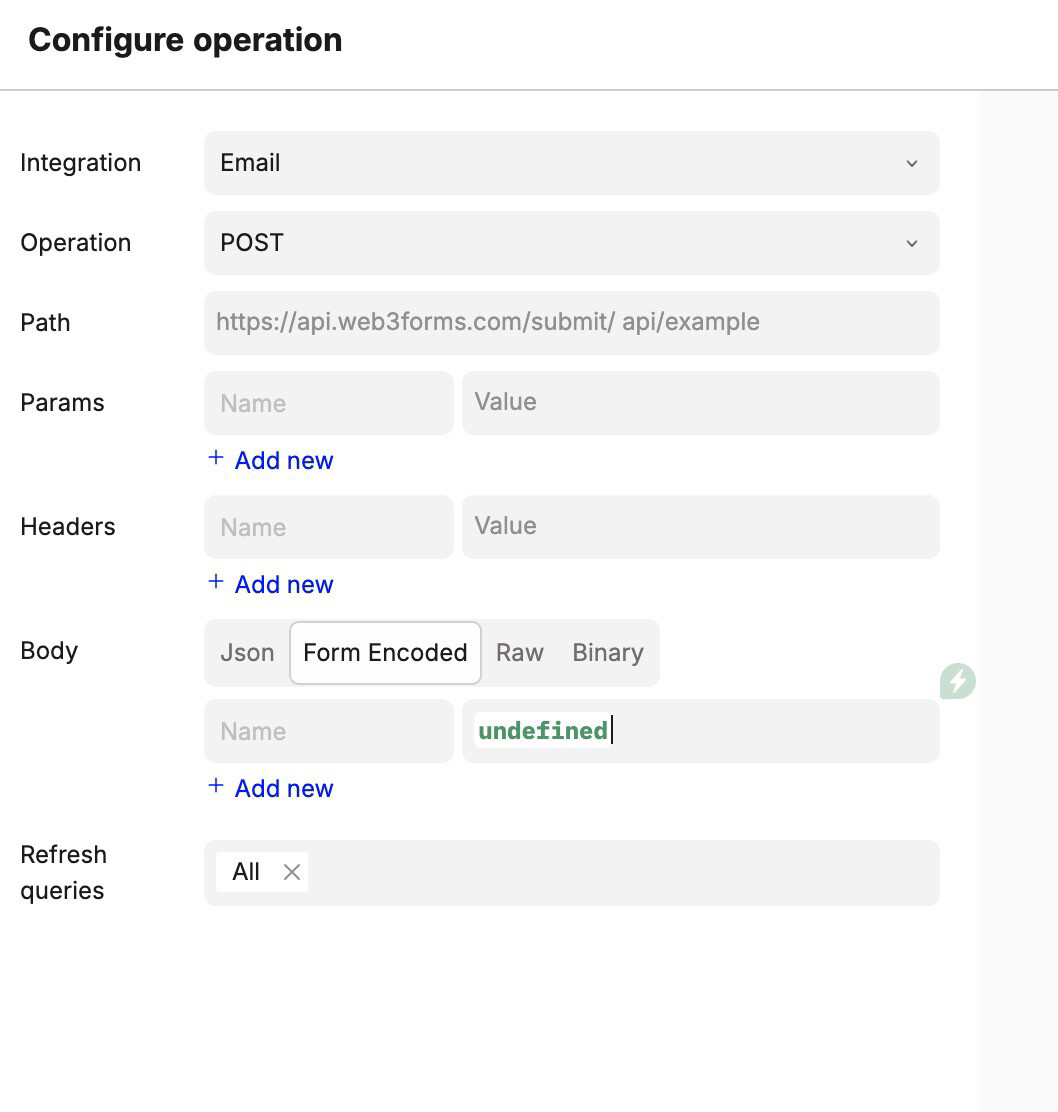
Task: Click the Params Value field
Action: pos(700,403)
